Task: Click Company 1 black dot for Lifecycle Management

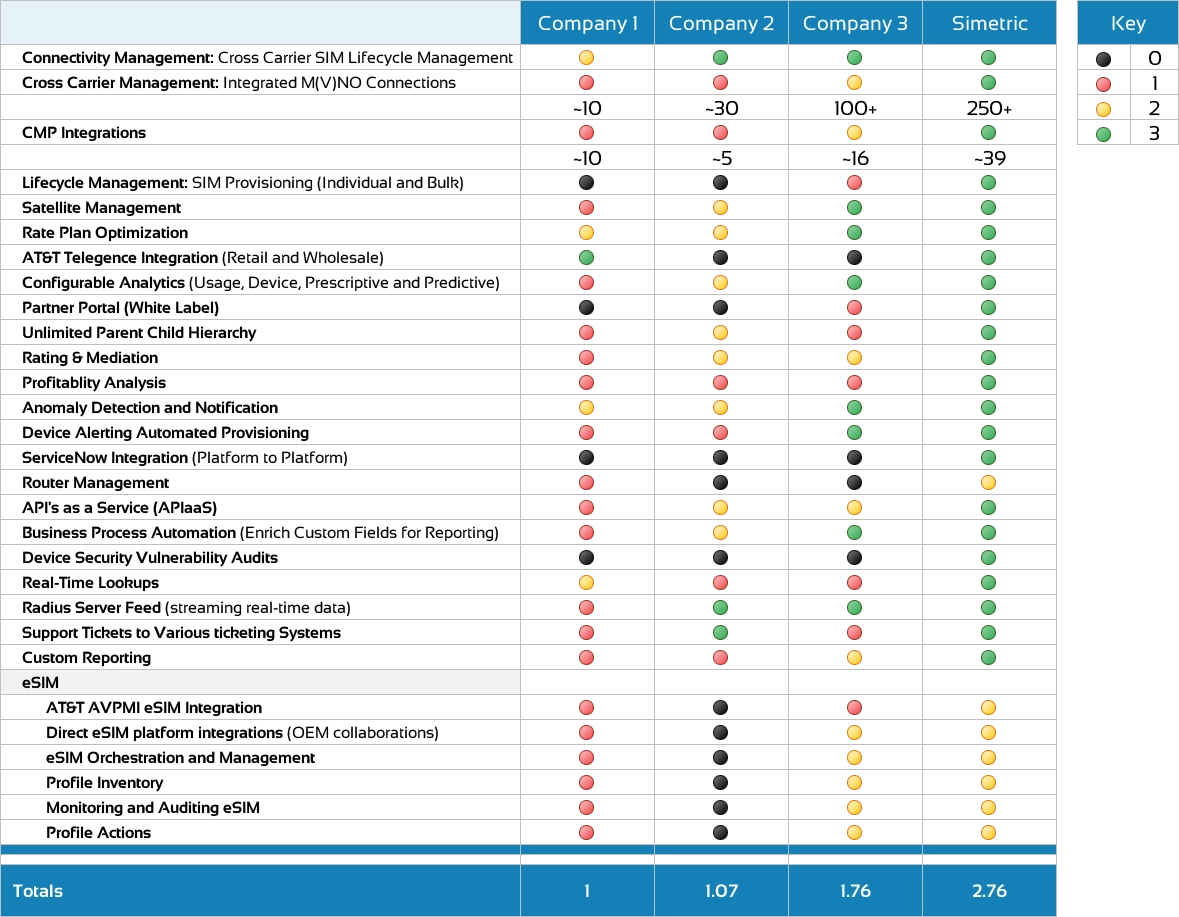Action: coord(586,183)
